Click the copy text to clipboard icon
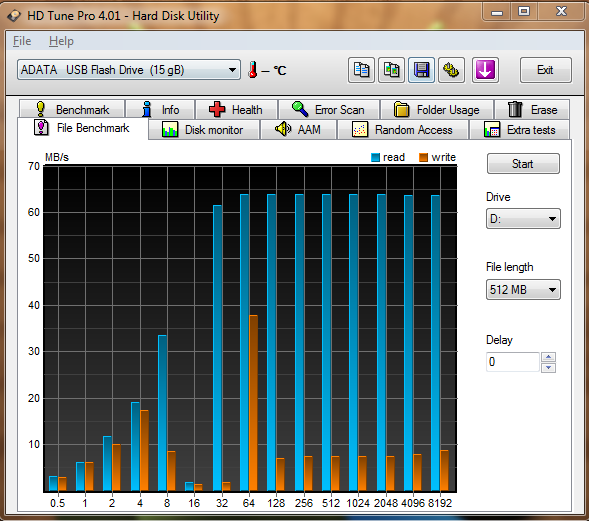 [361, 70]
